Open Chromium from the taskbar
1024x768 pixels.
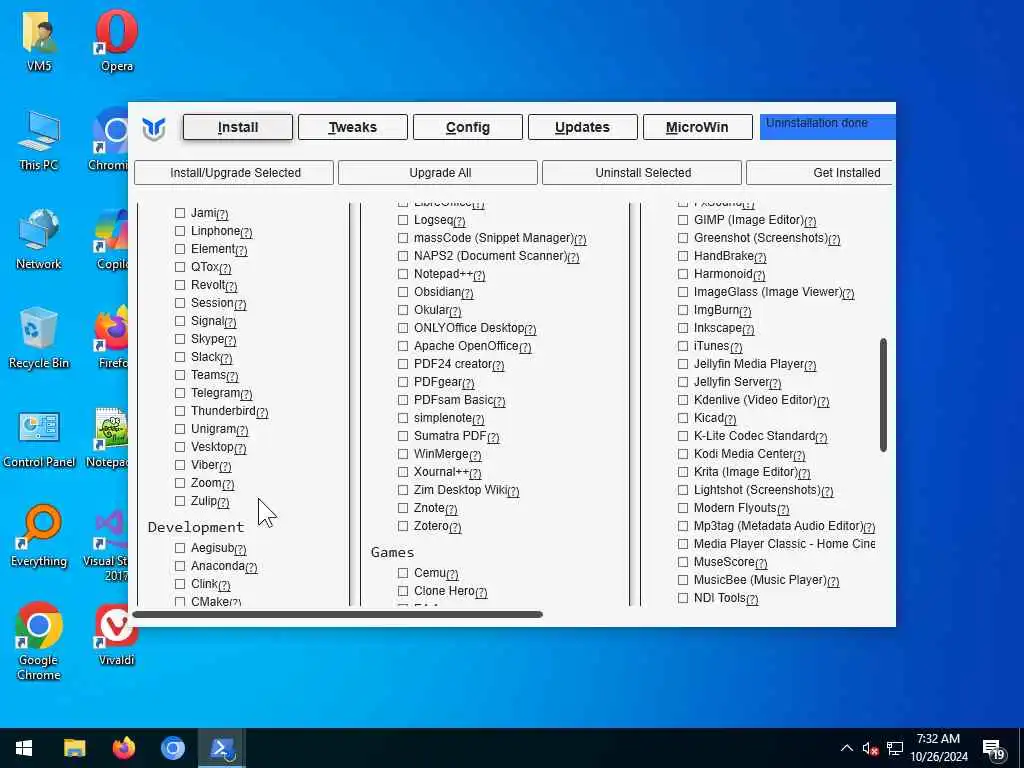click(173, 748)
